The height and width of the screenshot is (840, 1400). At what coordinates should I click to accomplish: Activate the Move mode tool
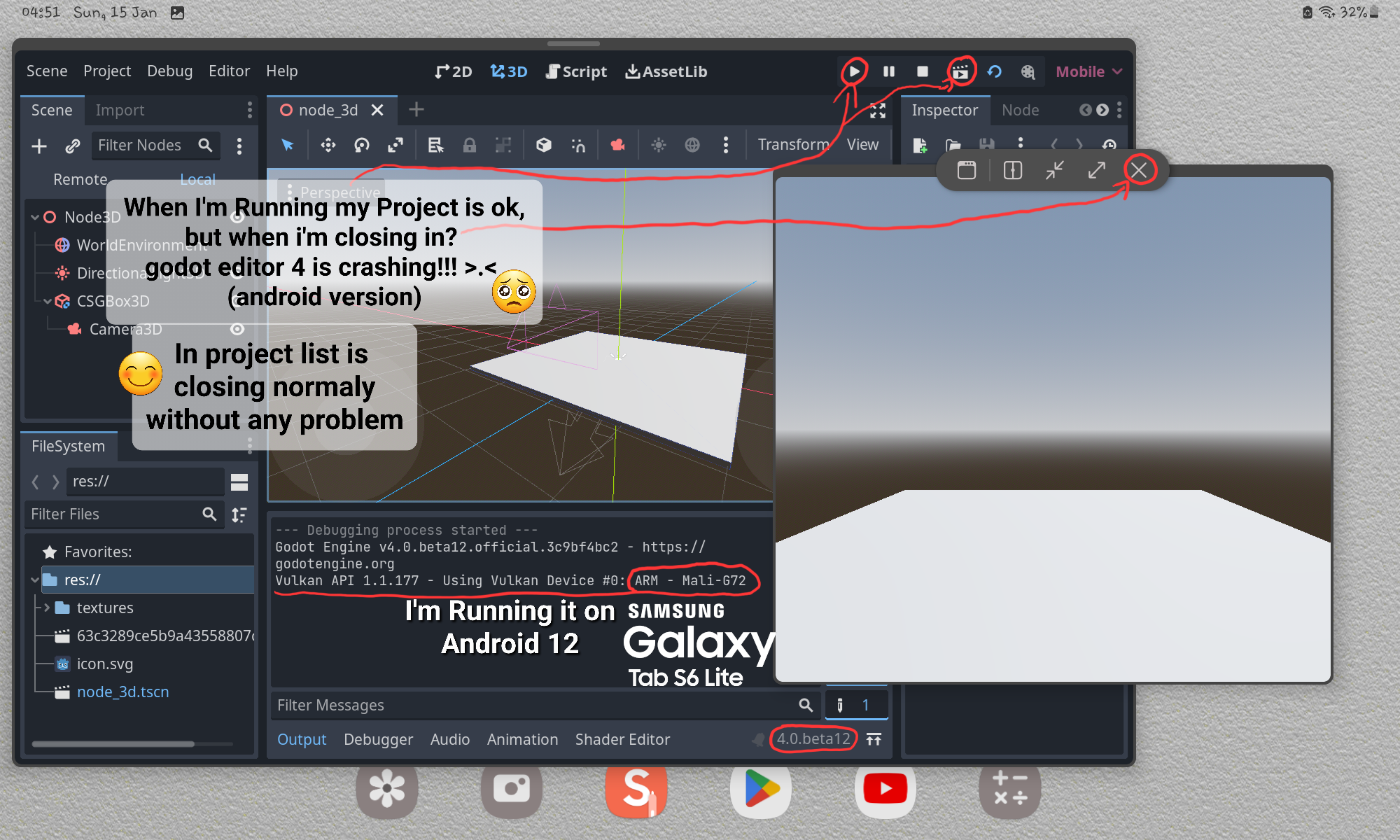(x=328, y=145)
